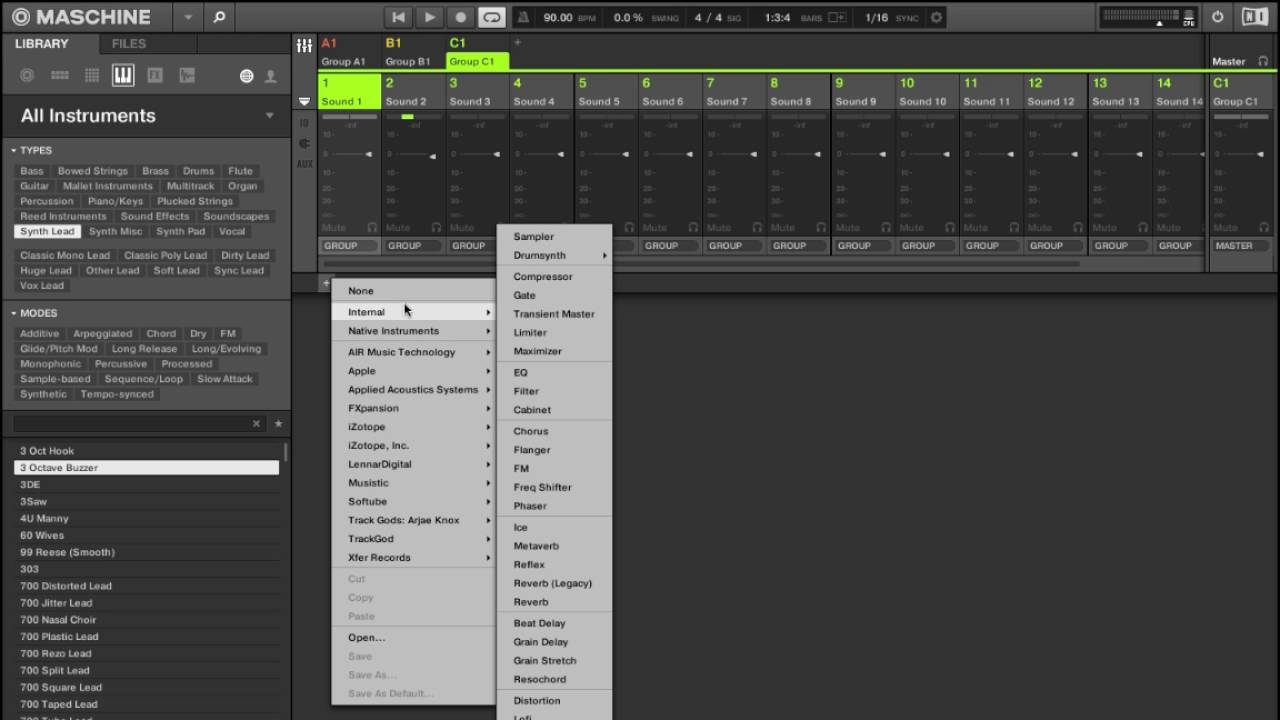Select the Effects FX file type icon
This screenshot has width=1280, height=720.
click(x=155, y=76)
